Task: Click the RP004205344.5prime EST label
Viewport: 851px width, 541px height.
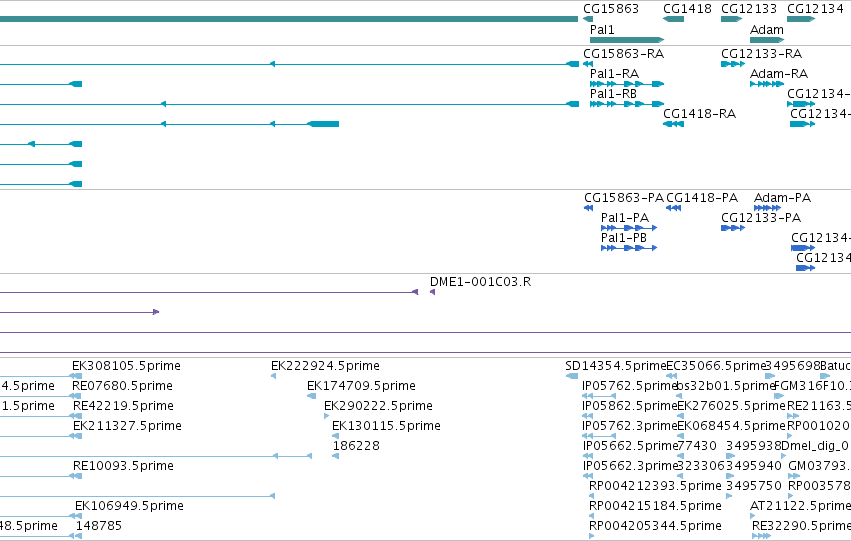Action: [655, 526]
